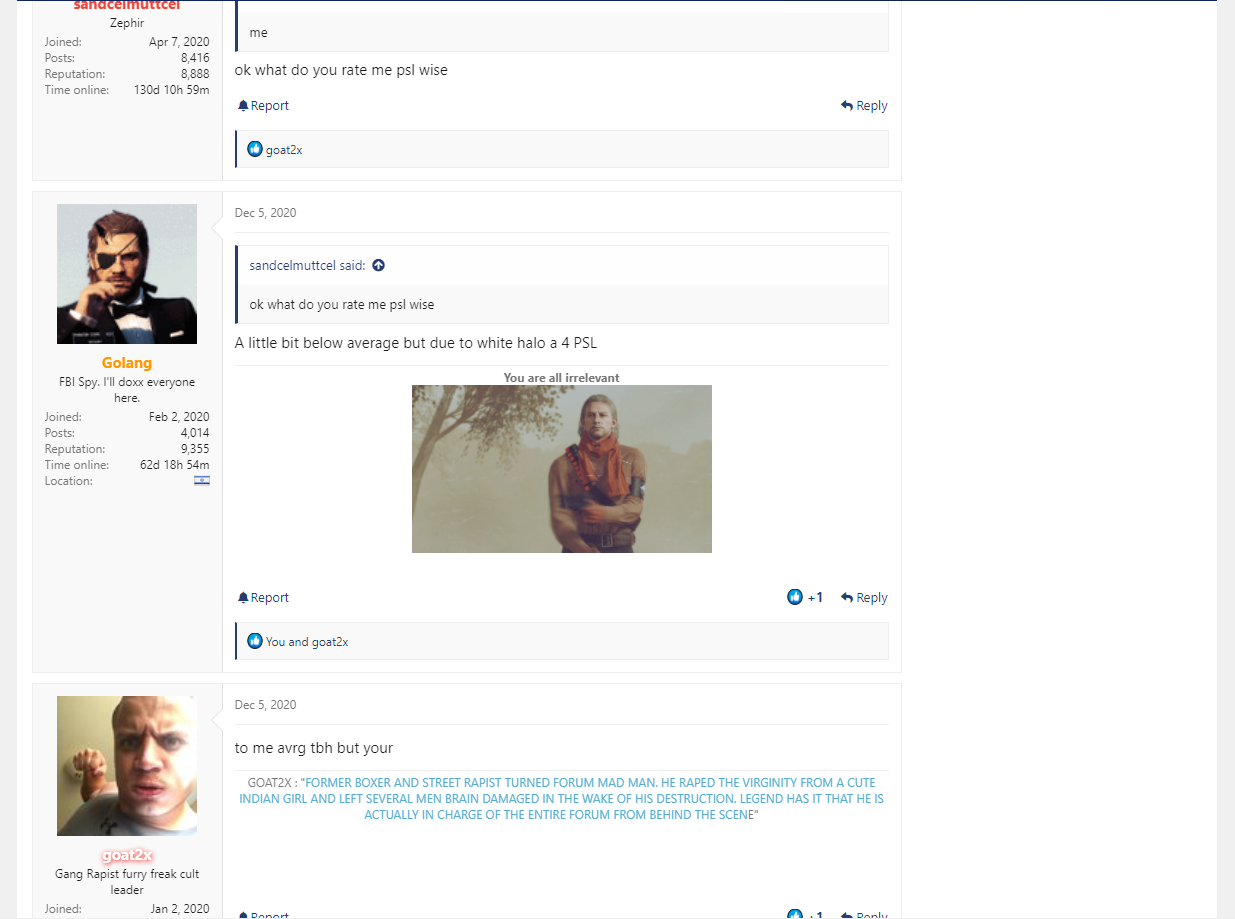Screen dimensions: 1235x919
Task: Report sandcelmuttcel's post about psl rating
Action: pyautogui.click(x=263, y=106)
